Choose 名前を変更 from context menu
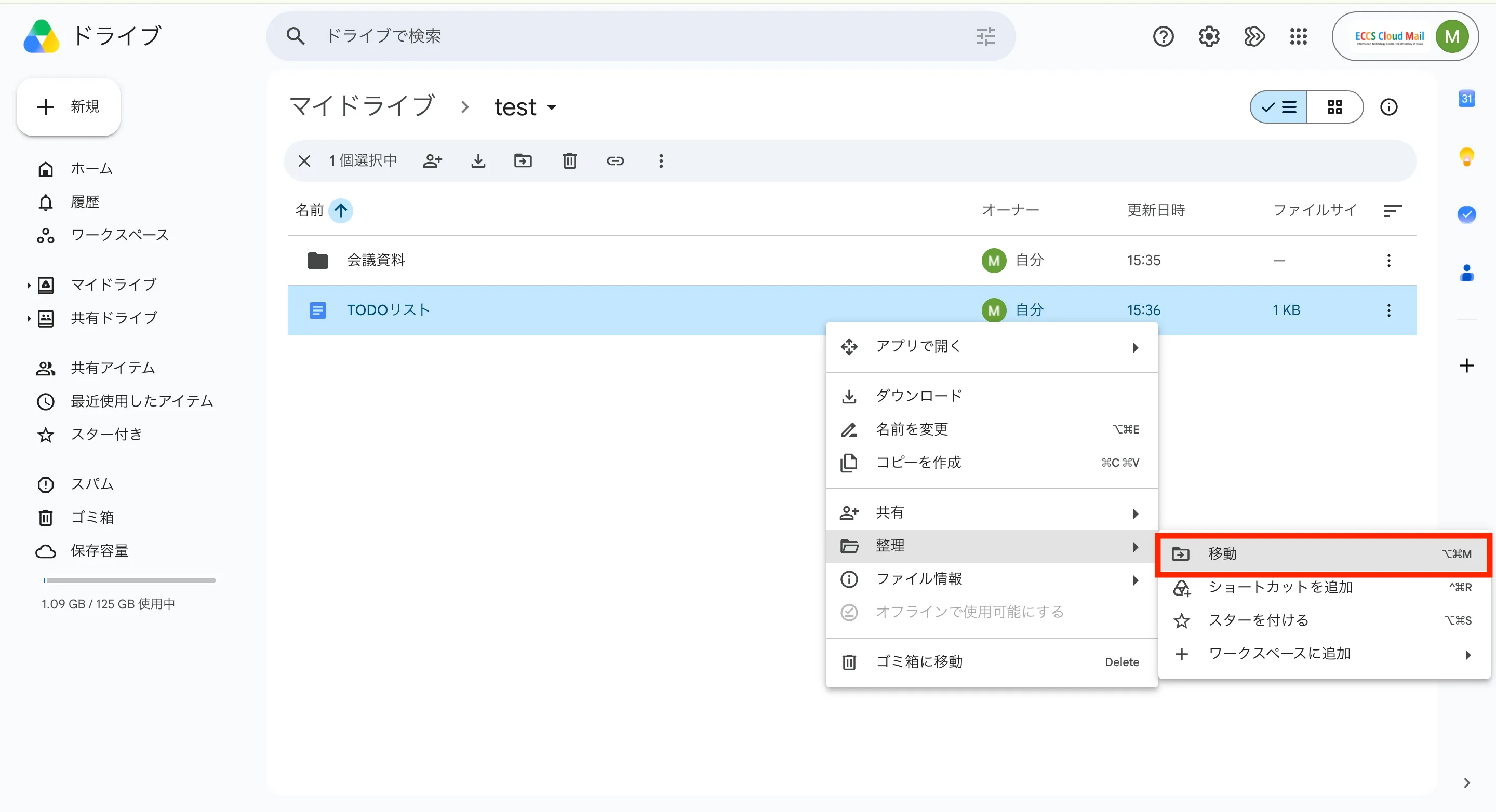This screenshot has height=812, width=1496. [x=991, y=429]
